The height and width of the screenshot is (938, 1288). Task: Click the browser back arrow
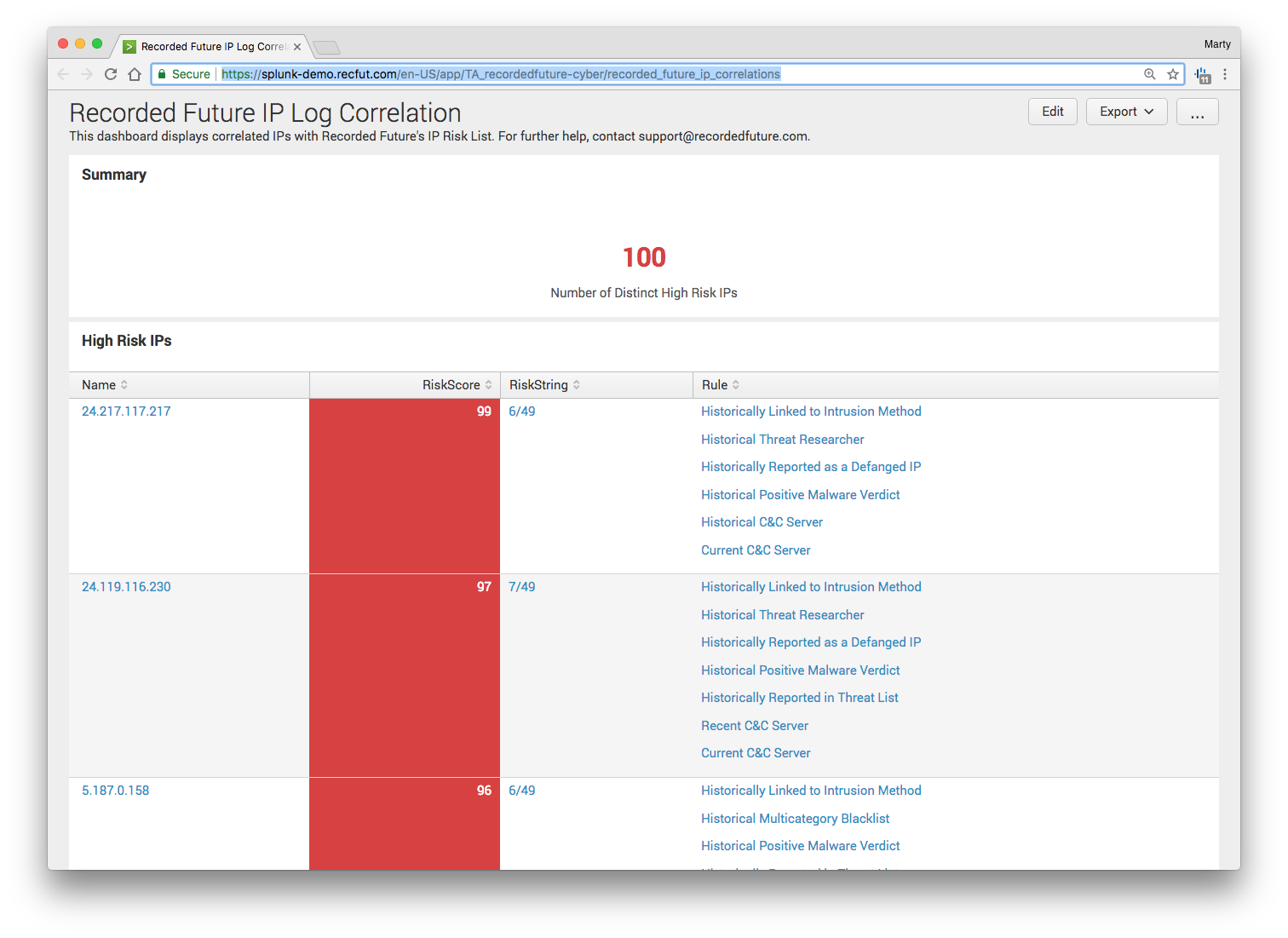(63, 74)
